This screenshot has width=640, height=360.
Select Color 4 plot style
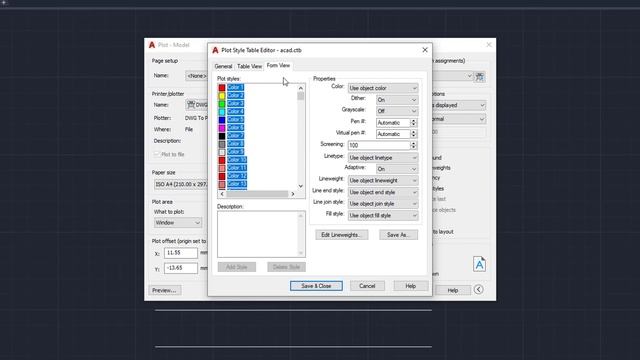coord(236,111)
